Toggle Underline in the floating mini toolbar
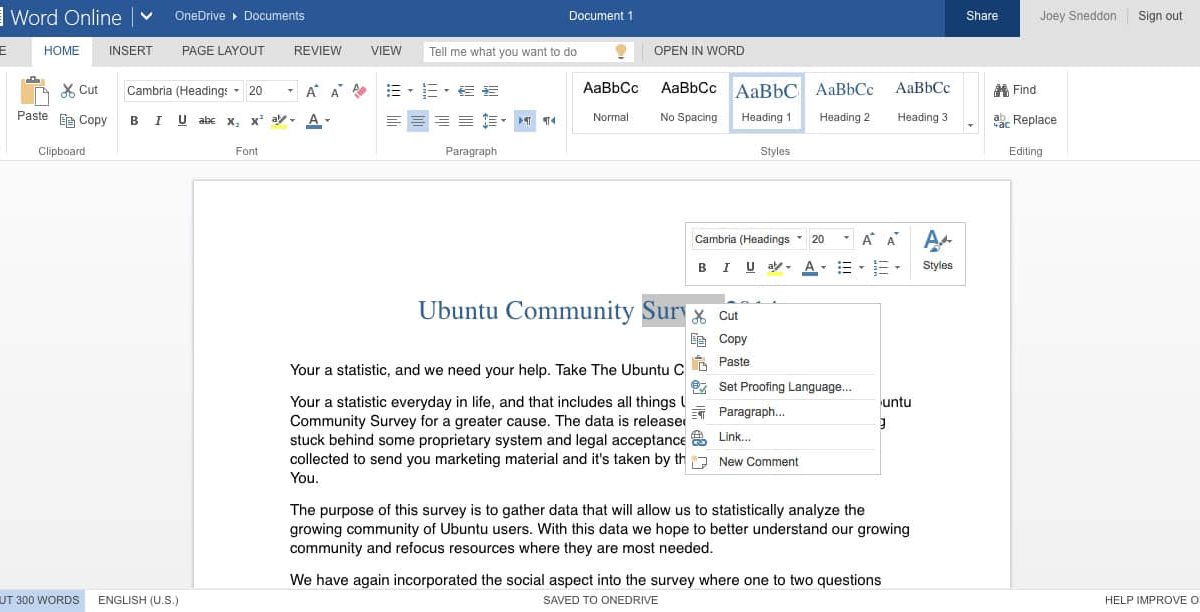The image size is (1200, 612). 750,268
